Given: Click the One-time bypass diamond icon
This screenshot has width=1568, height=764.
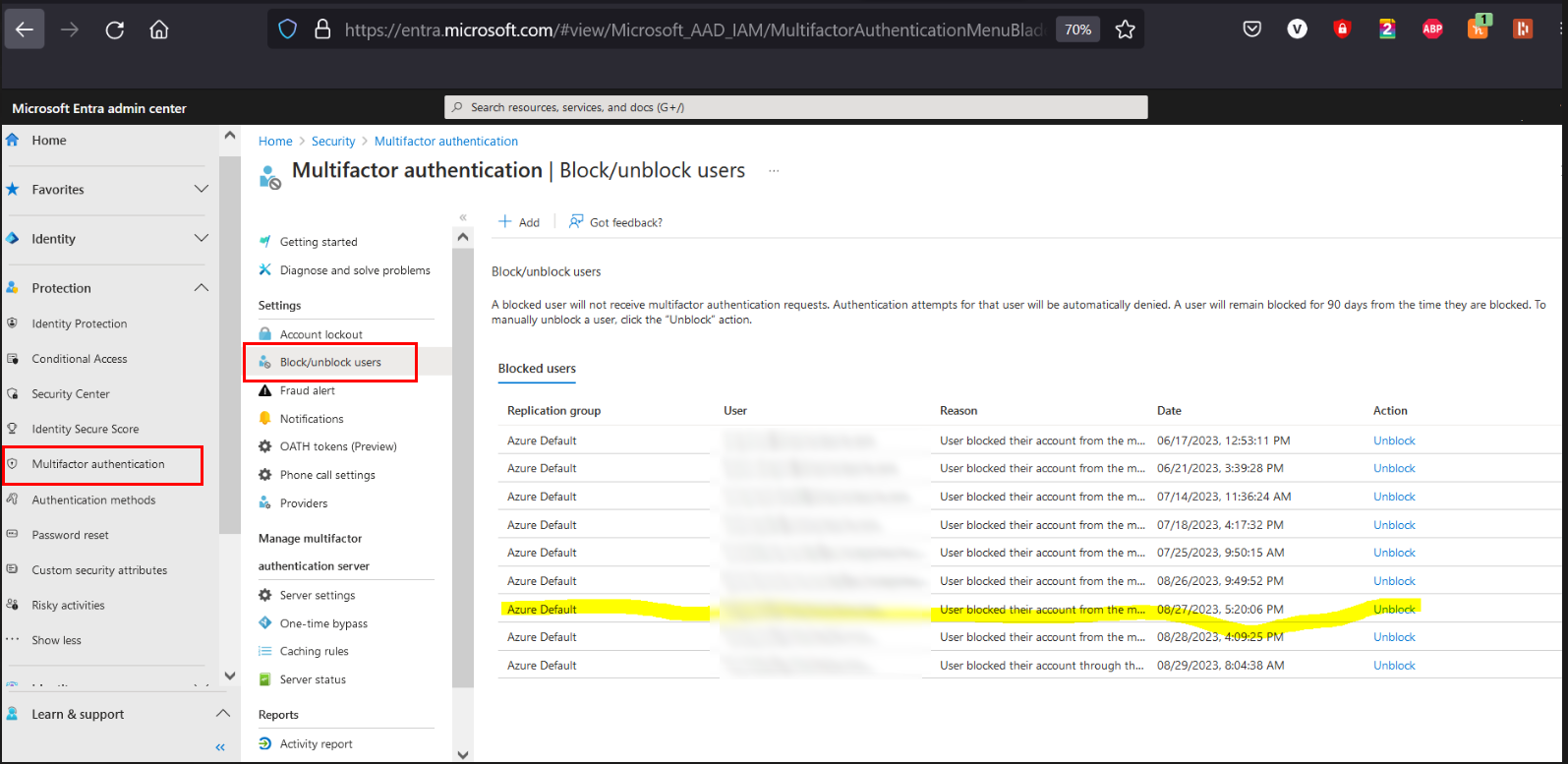Looking at the screenshot, I should point(264,623).
